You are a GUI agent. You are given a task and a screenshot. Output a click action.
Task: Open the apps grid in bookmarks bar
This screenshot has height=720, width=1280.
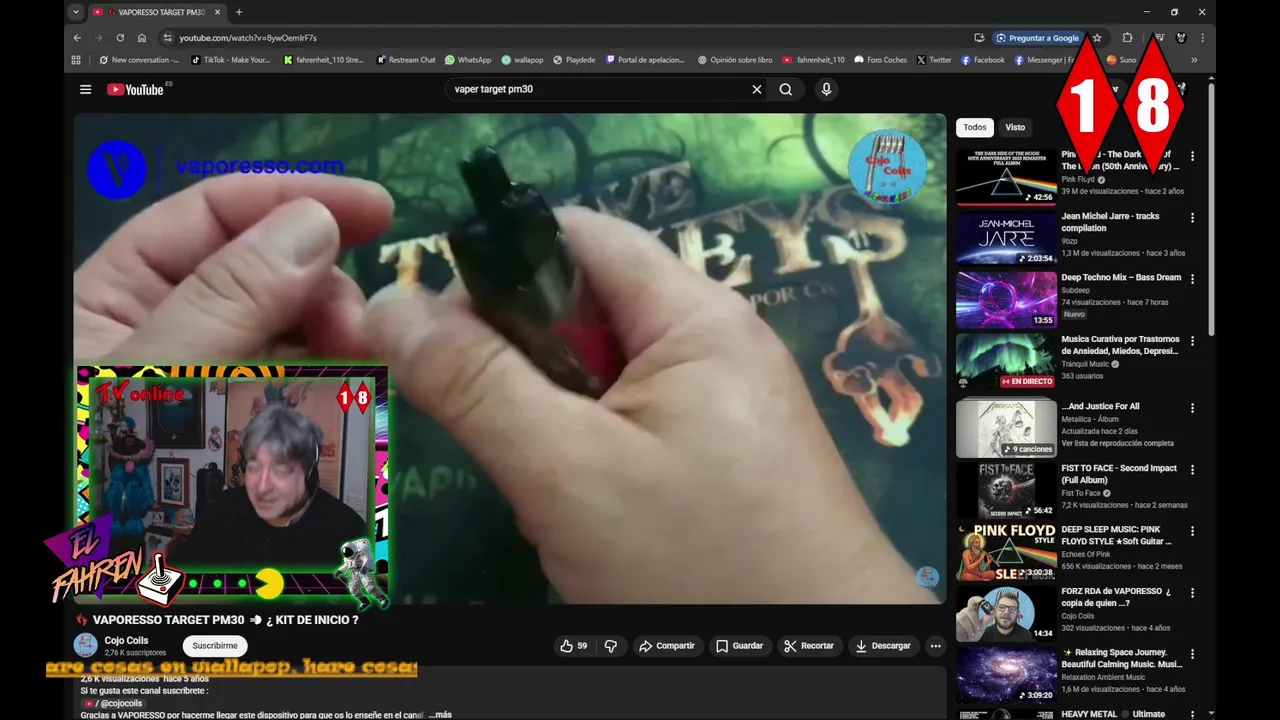coord(76,60)
